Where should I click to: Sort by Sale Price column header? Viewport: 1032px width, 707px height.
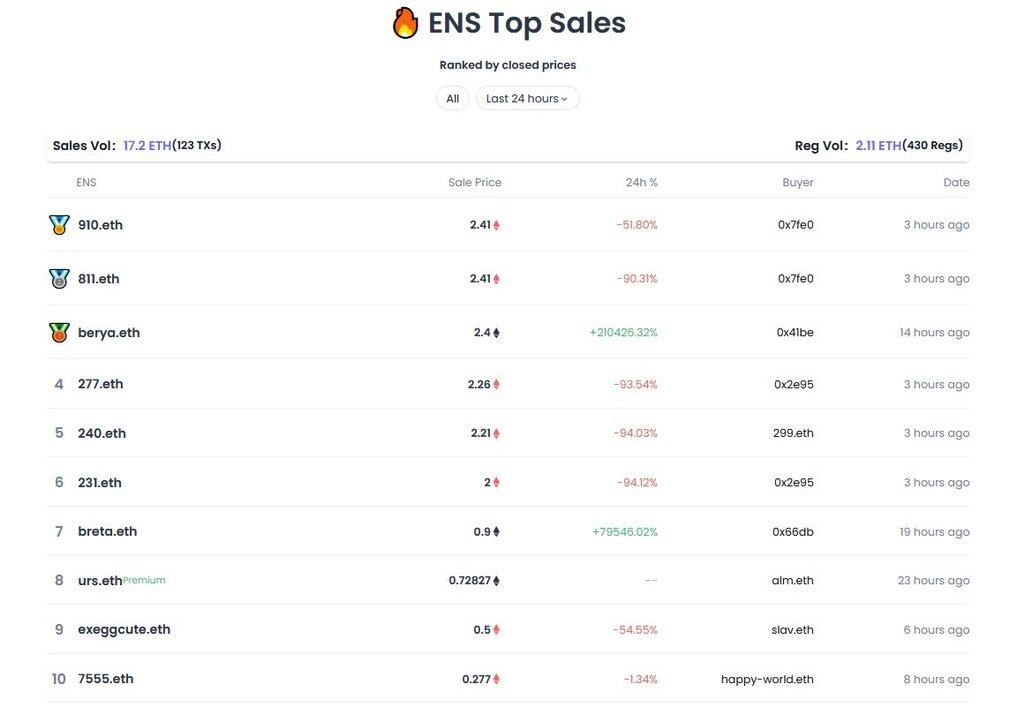point(475,182)
